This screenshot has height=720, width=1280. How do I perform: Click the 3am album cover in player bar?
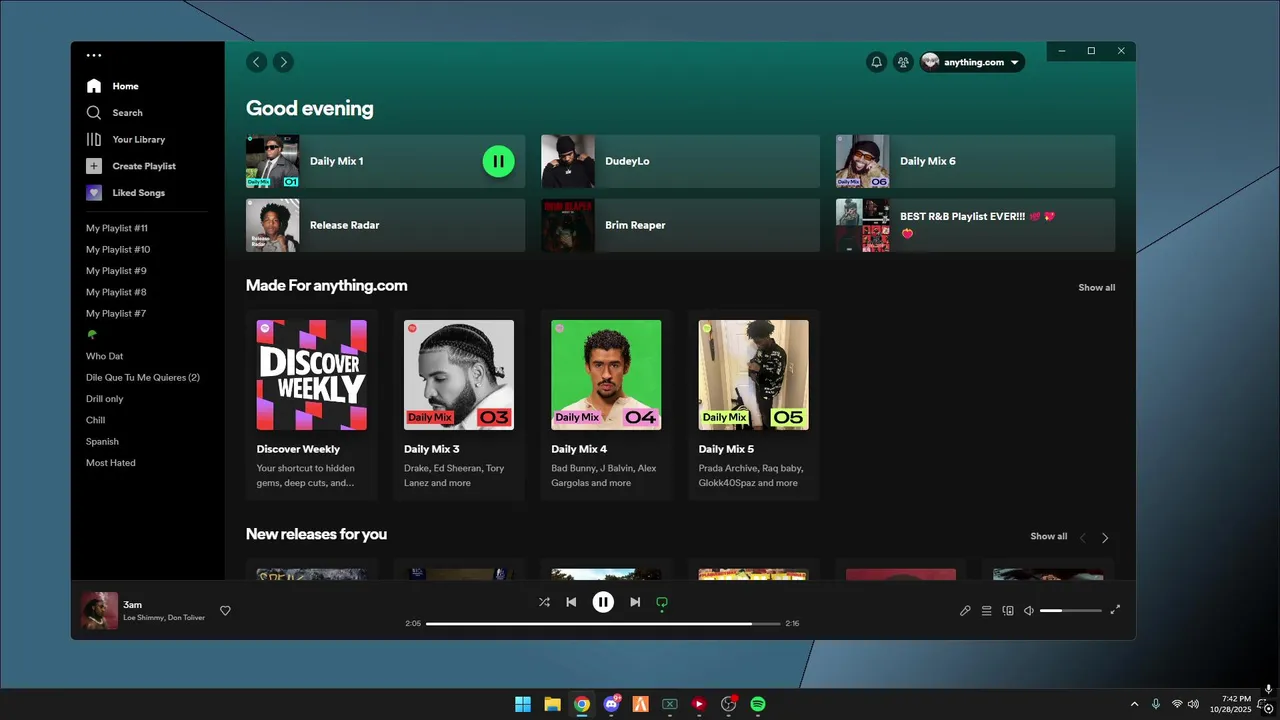[99, 611]
